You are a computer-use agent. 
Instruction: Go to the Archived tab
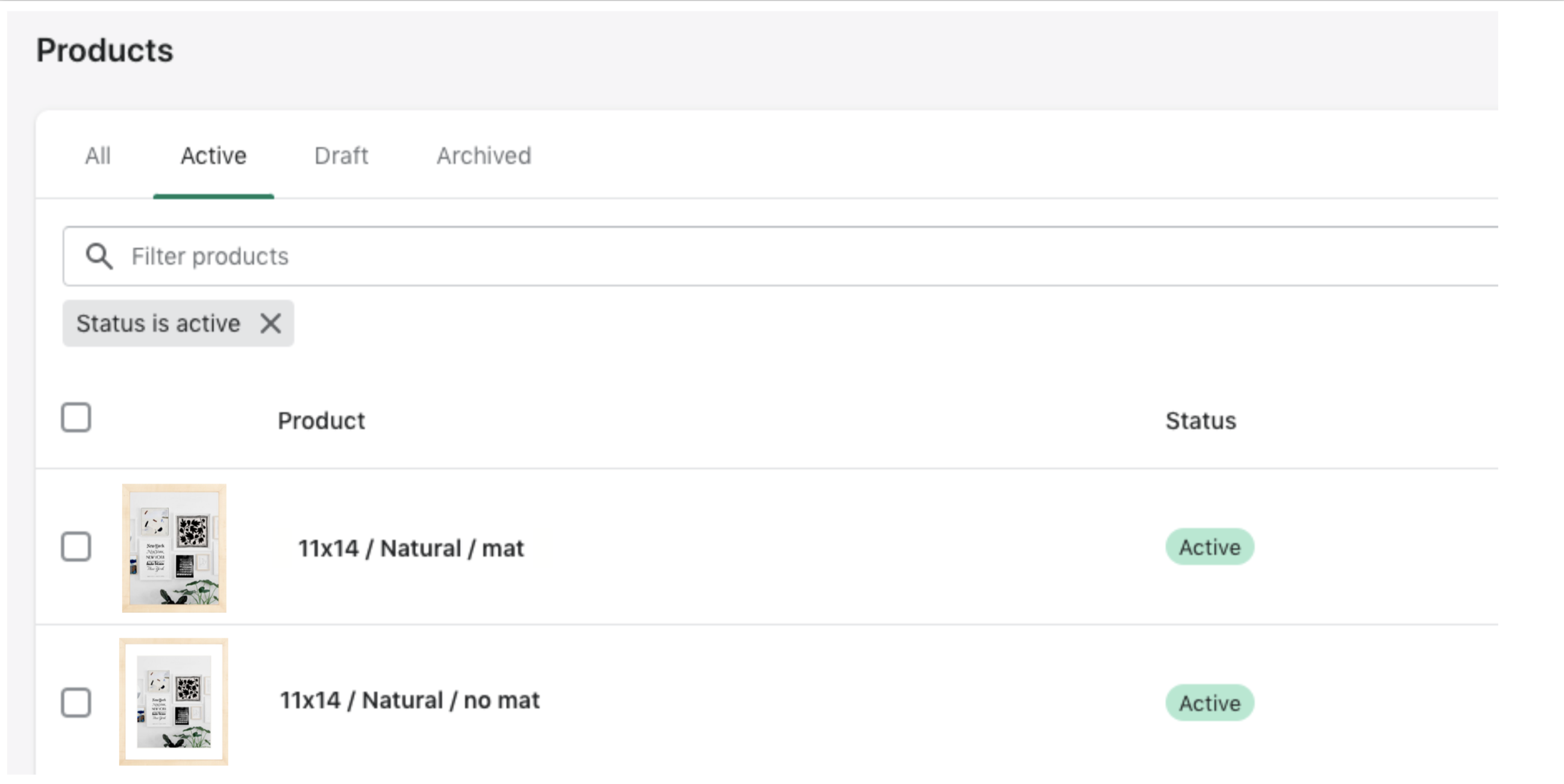[484, 156]
